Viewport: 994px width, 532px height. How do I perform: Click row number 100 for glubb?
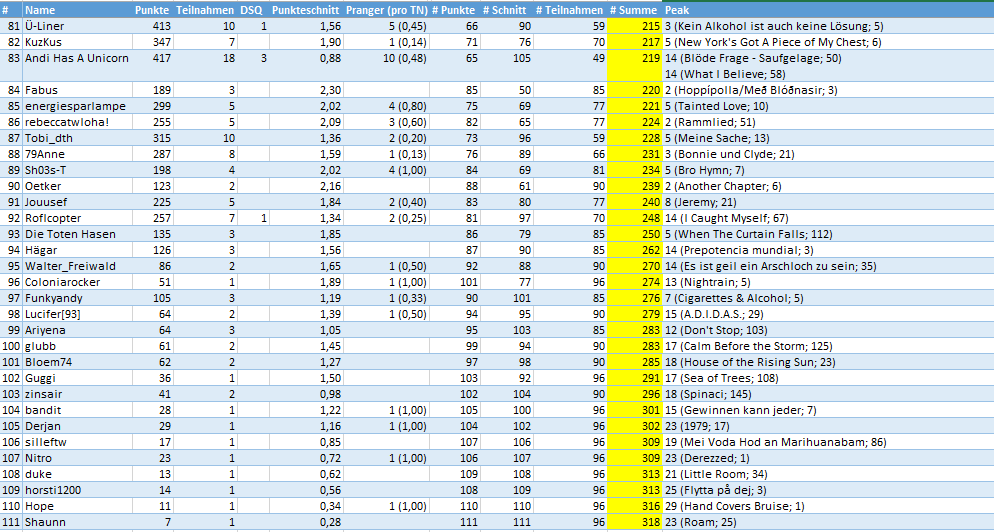[x=11, y=346]
